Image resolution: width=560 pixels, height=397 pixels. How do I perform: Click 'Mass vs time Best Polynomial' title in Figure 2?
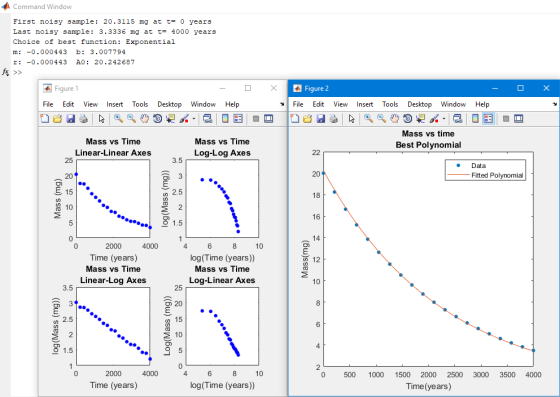(428, 139)
